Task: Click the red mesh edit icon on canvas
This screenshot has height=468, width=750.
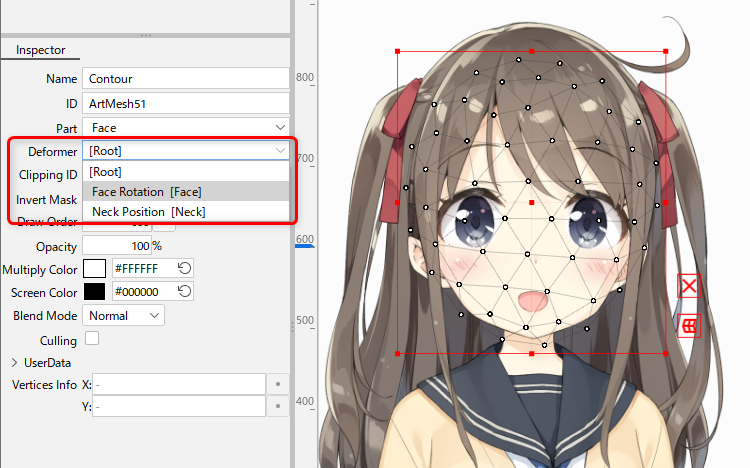Action: 689,326
